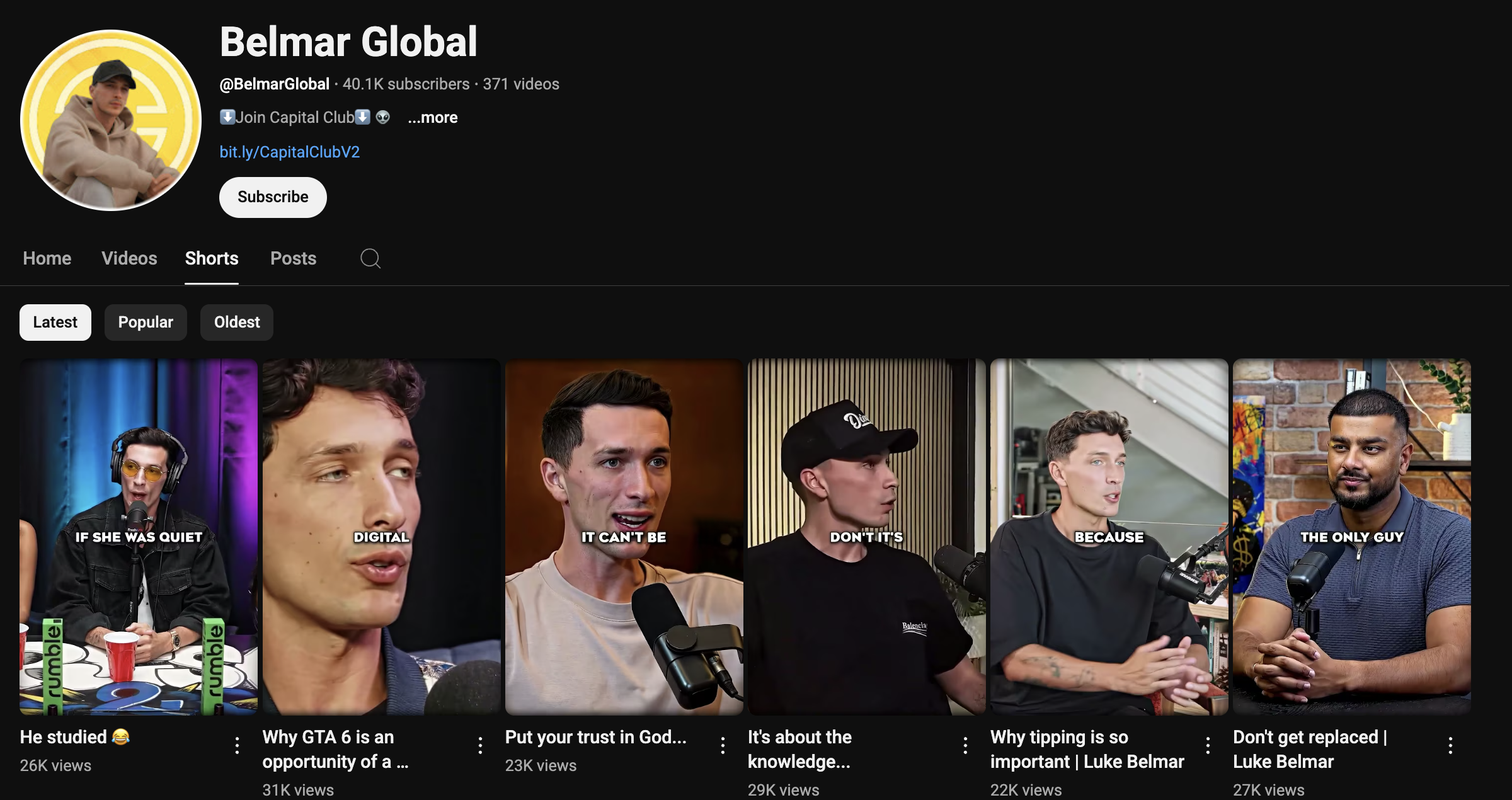Viewport: 1512px width, 800px height.
Task: Sort shorts by Popular
Action: pyautogui.click(x=146, y=323)
